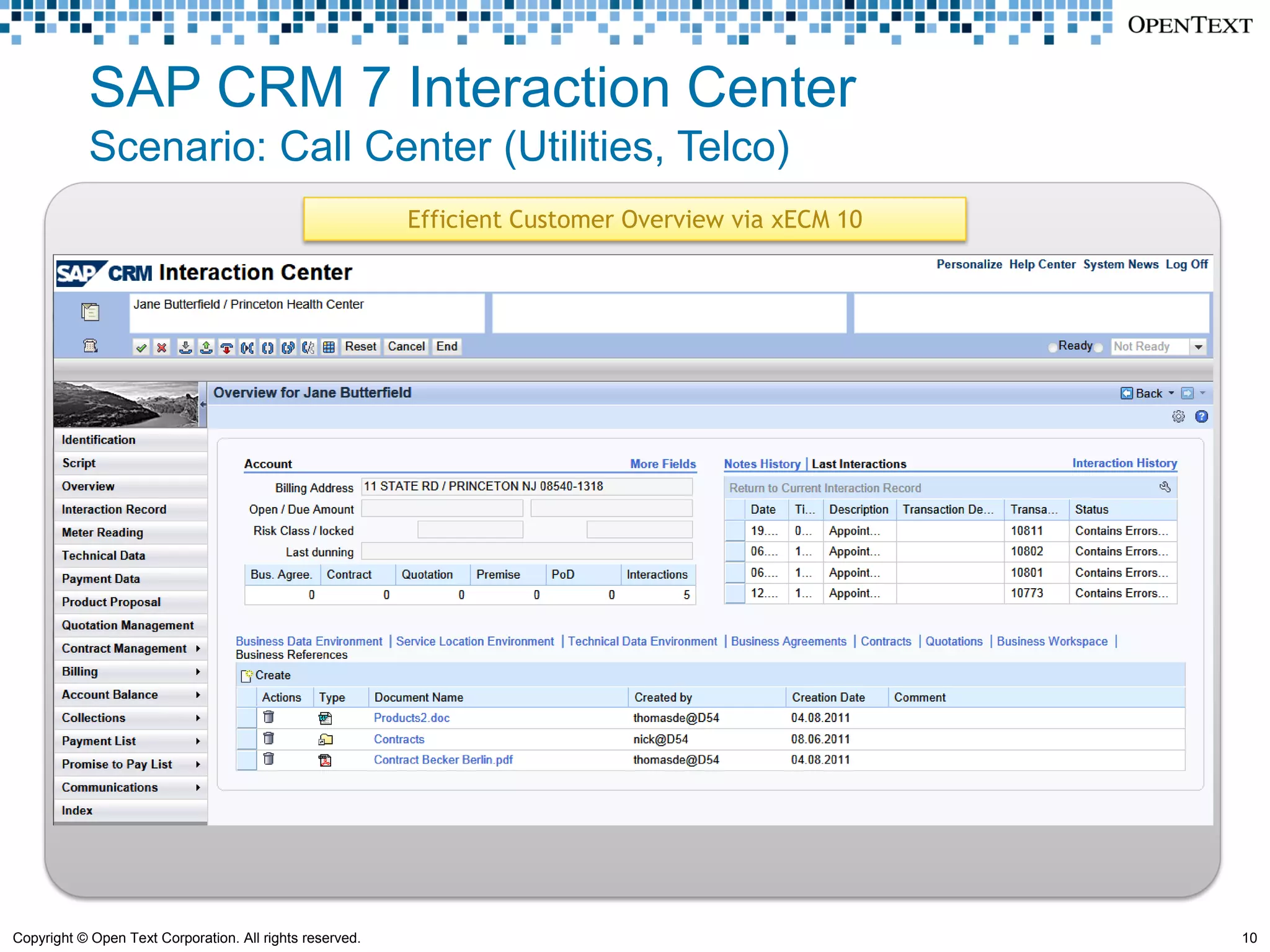Screen dimensions: 1270x952
Task: Open Interaction Record navigation item
Action: click(130, 509)
